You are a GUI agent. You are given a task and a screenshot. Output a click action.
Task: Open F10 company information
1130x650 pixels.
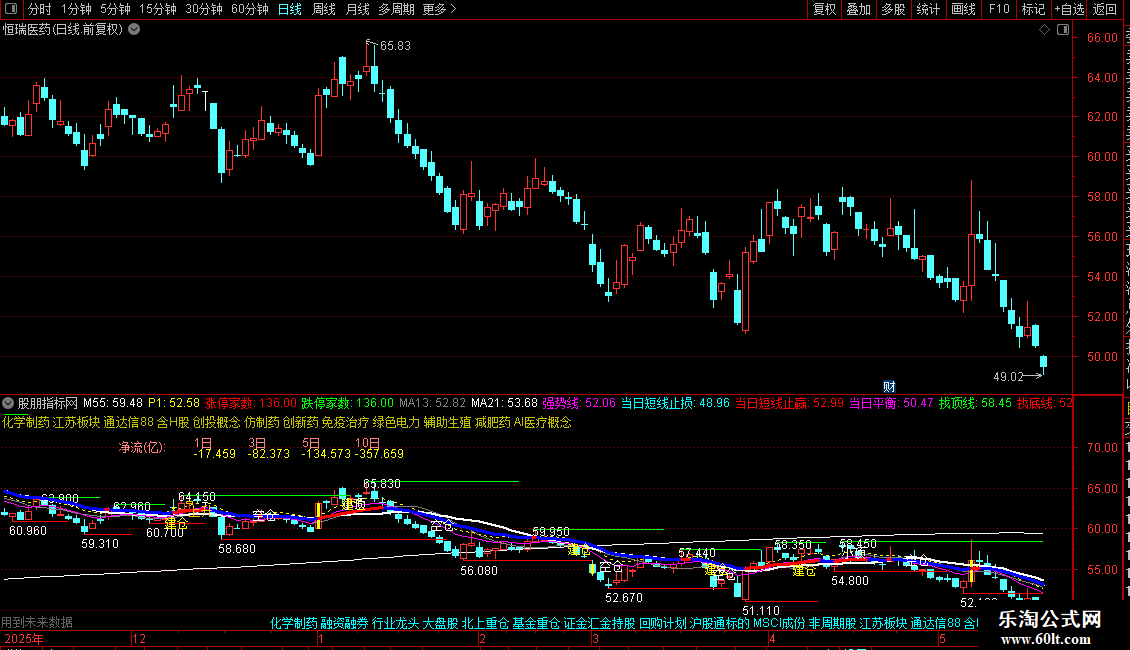coord(999,9)
